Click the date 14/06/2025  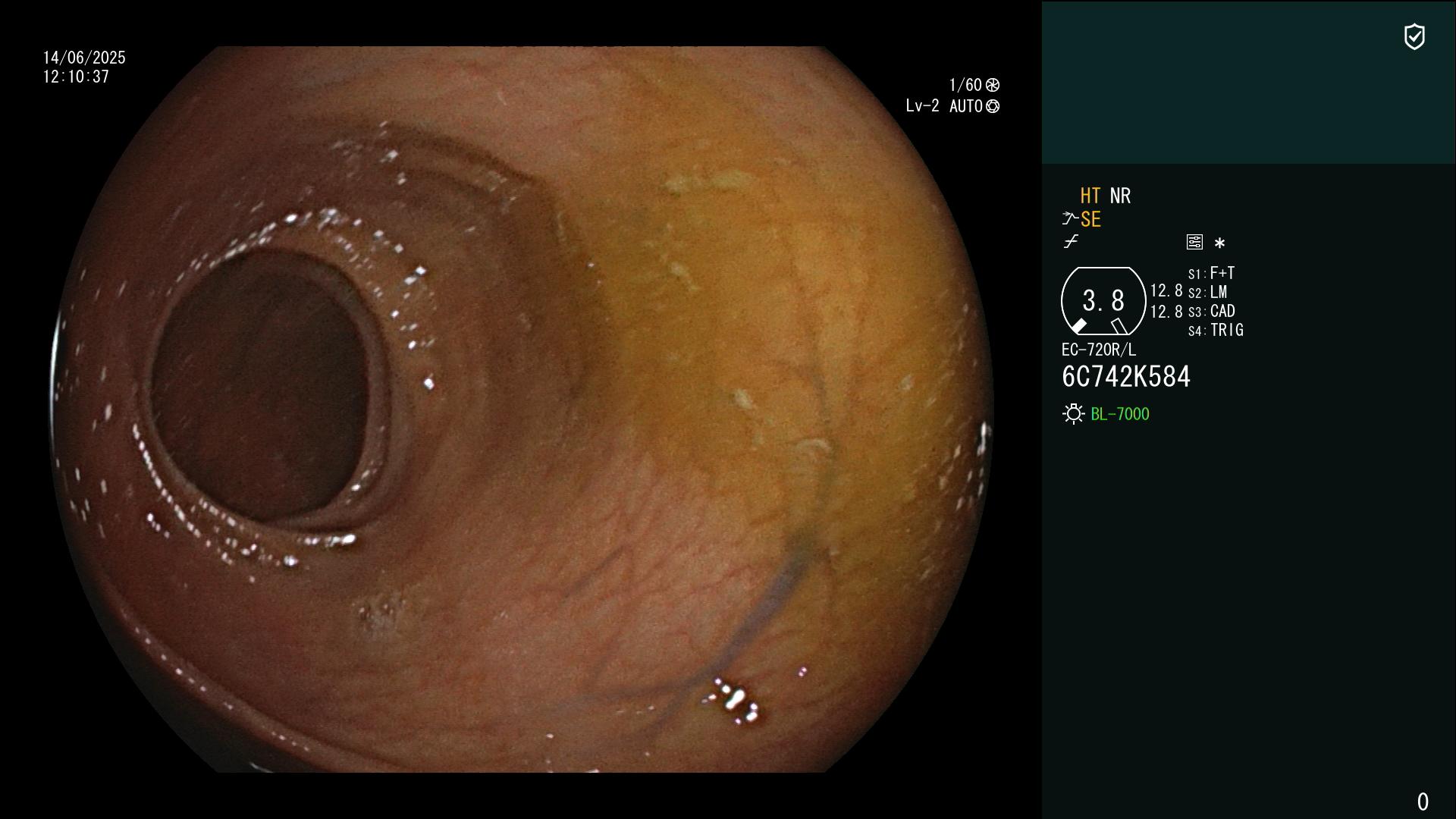click(84, 58)
